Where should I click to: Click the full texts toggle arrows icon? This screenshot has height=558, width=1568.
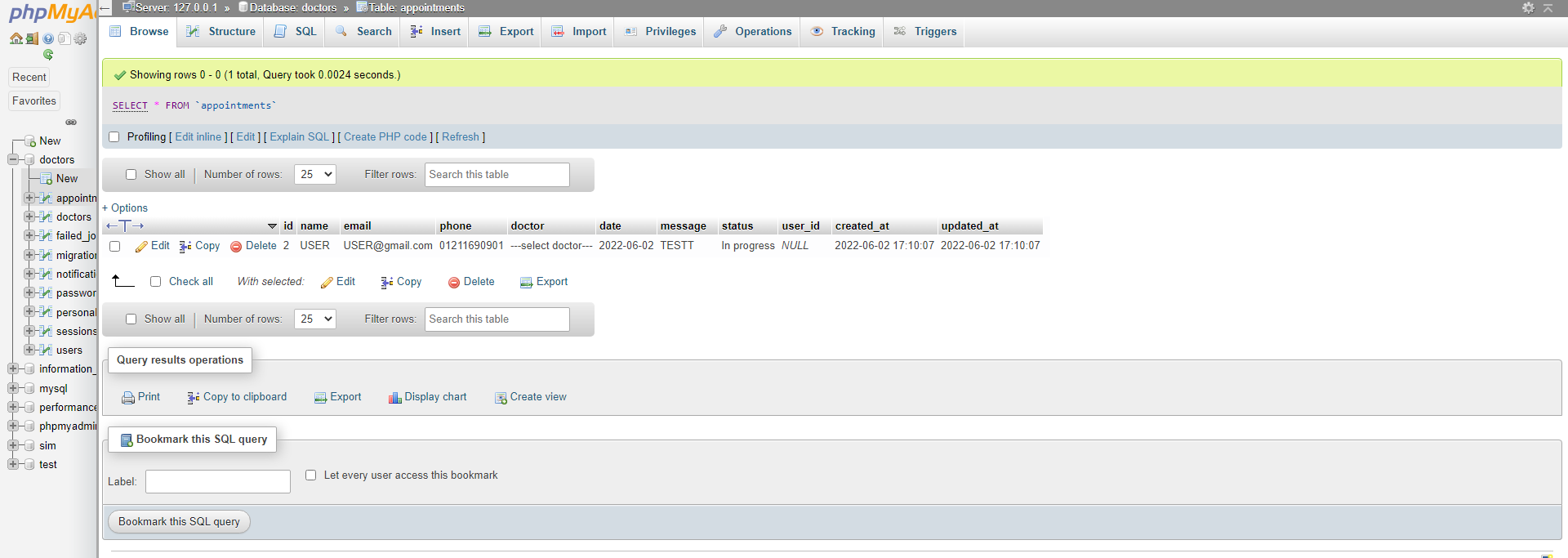click(x=125, y=226)
